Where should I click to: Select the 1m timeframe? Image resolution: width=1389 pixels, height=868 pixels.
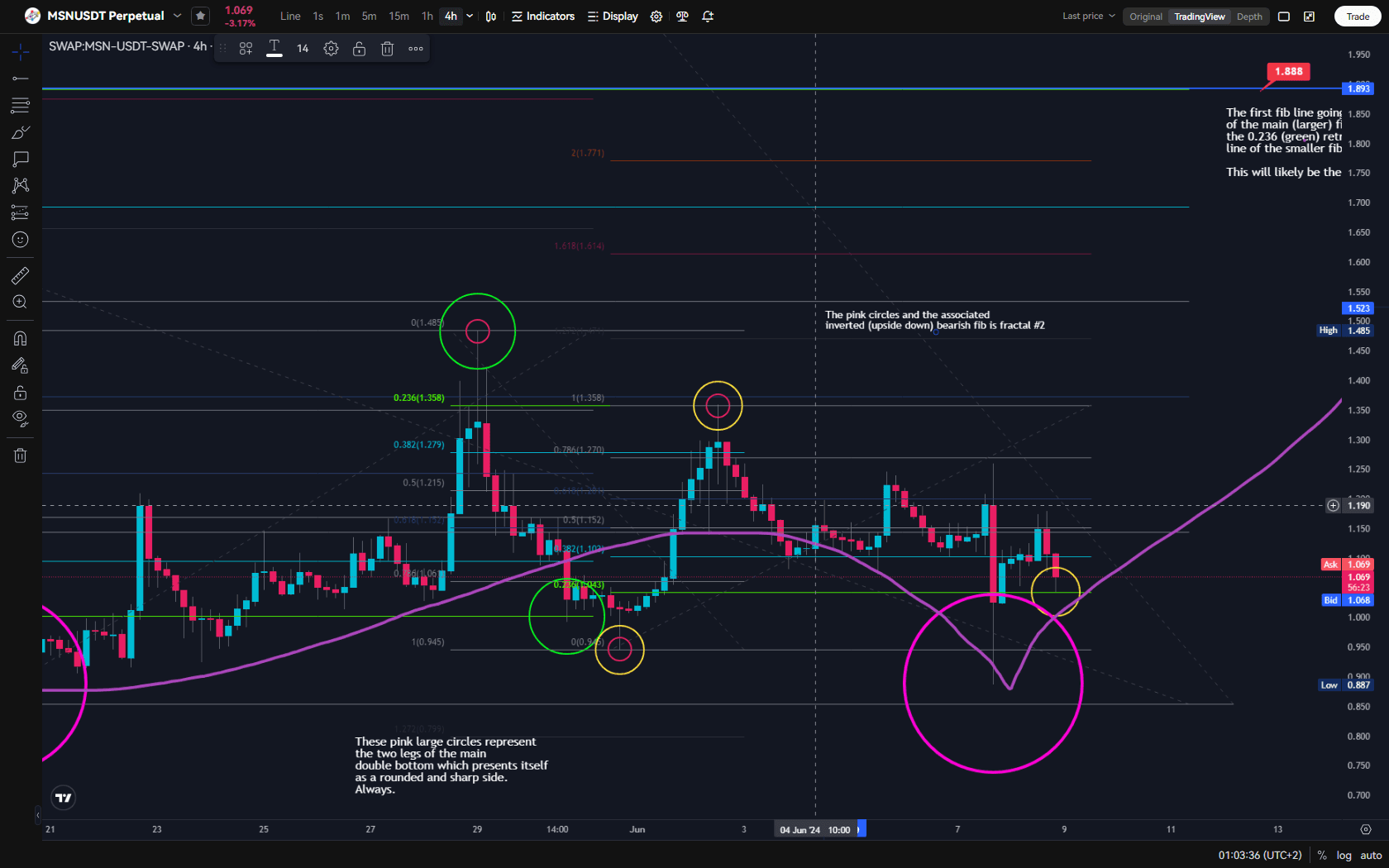pyautogui.click(x=342, y=16)
